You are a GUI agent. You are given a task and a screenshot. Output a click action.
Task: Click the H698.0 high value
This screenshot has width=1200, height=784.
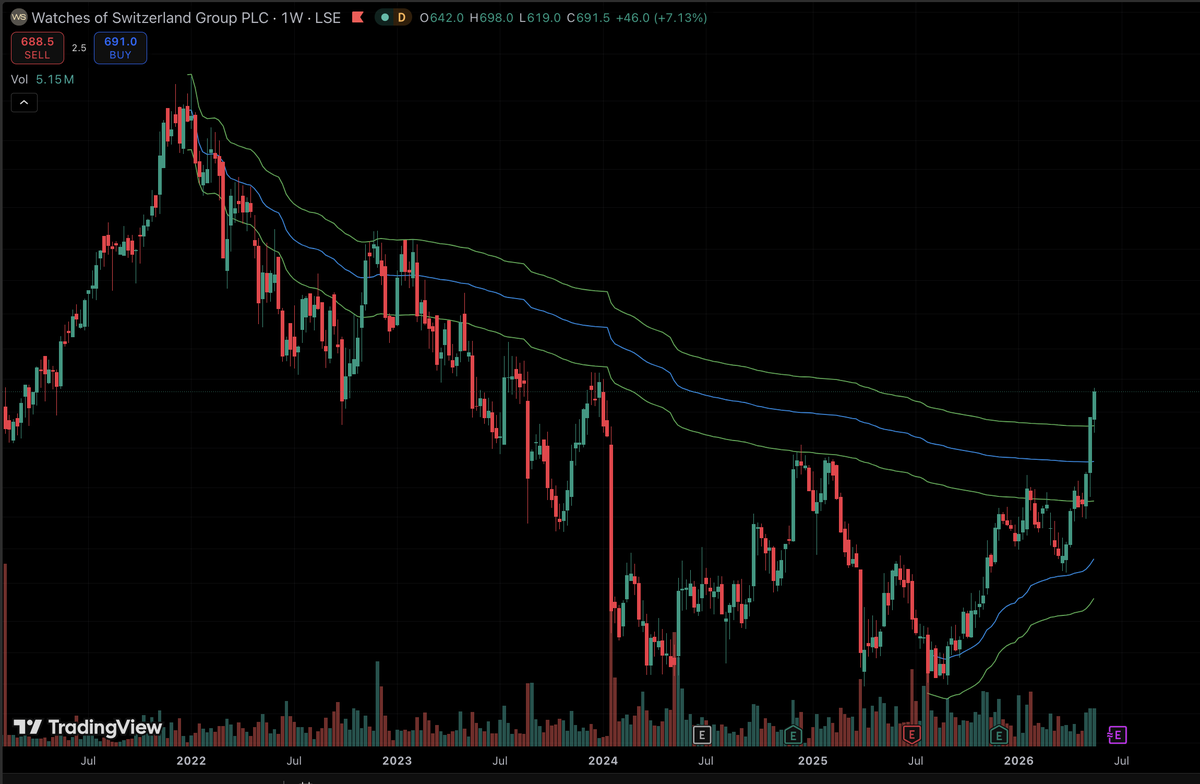[x=490, y=18]
